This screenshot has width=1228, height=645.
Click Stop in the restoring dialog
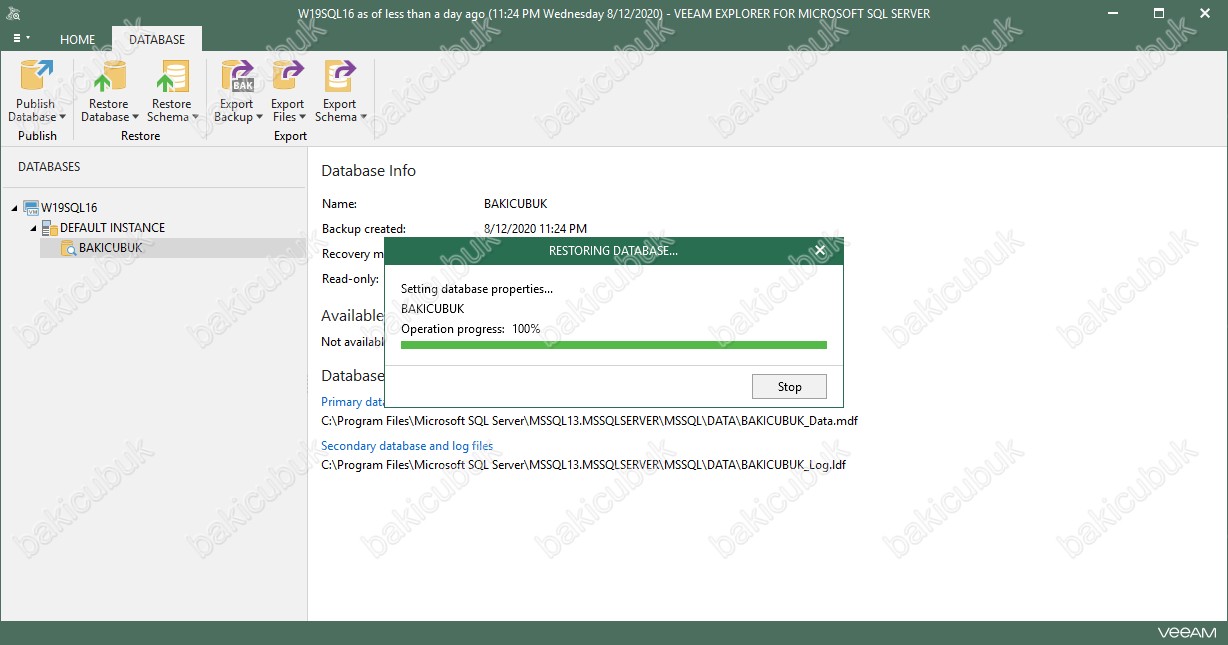(x=789, y=386)
